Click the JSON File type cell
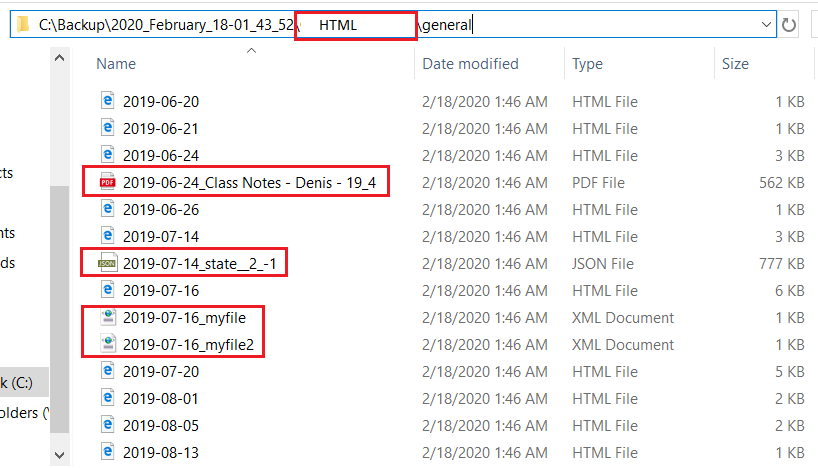The image size is (818, 468). point(603,264)
